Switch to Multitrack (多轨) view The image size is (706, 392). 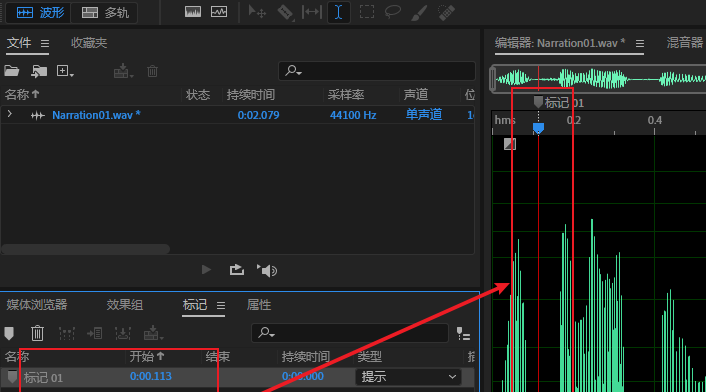point(104,13)
